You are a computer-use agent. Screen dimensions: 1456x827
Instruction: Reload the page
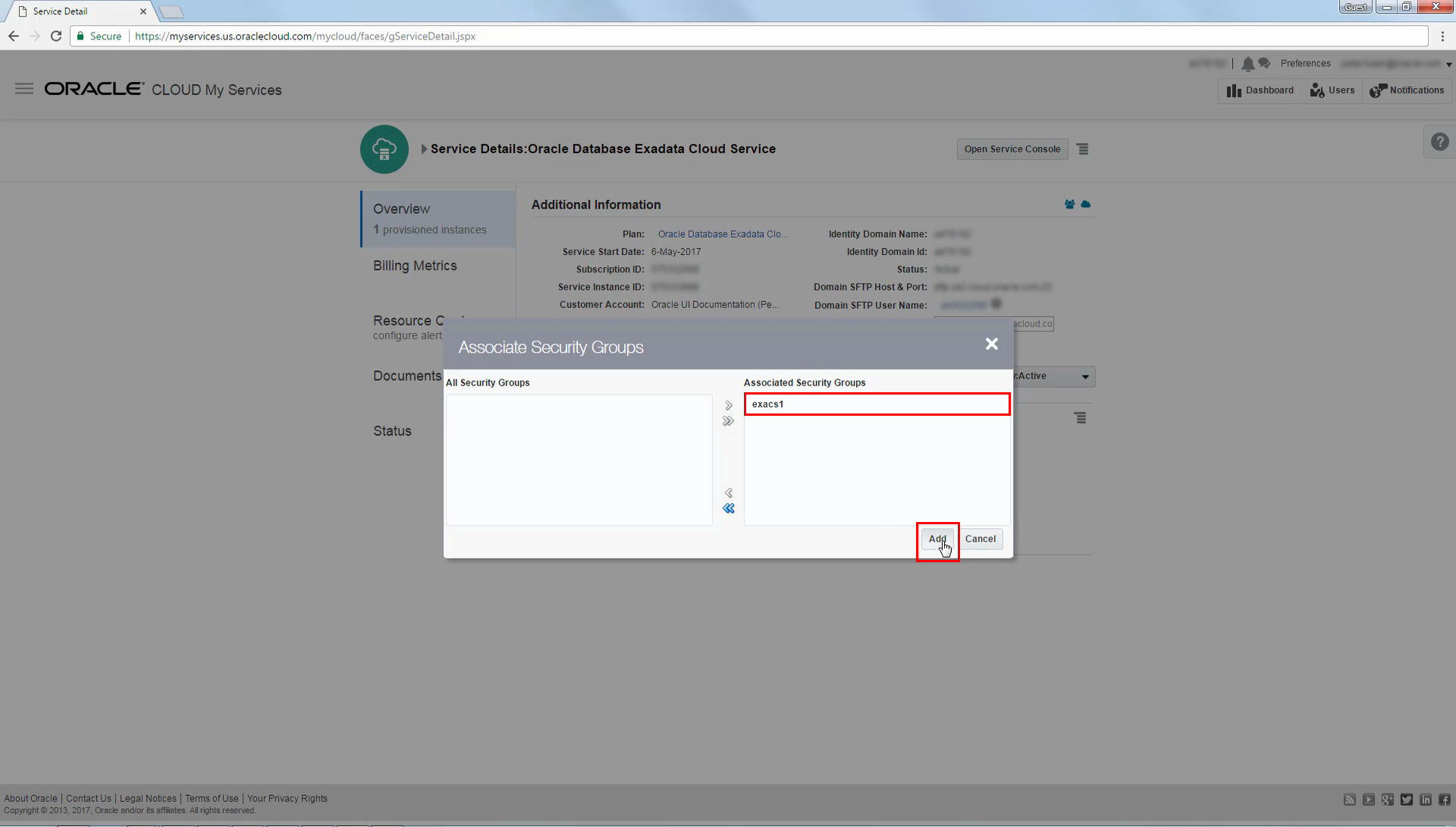(56, 36)
